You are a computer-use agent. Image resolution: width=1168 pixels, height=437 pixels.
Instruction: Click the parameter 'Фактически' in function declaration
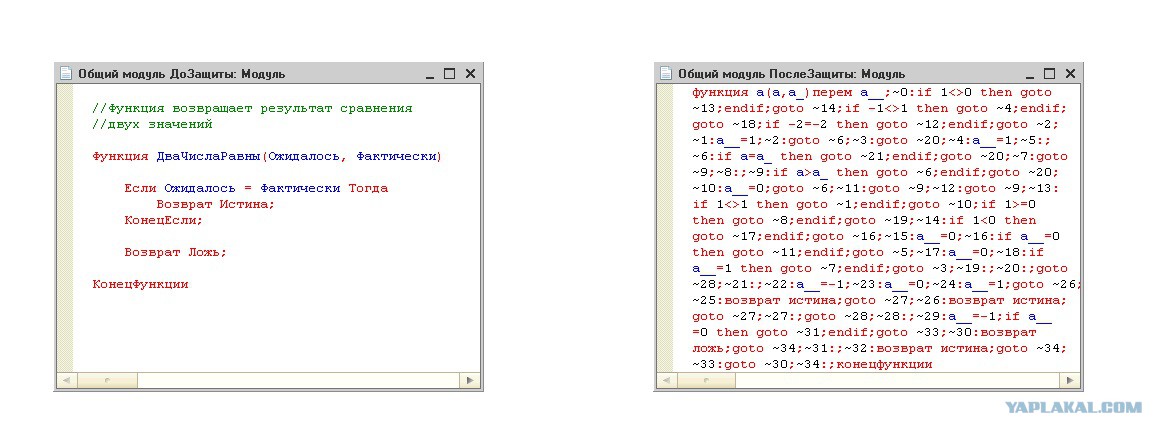click(x=396, y=156)
